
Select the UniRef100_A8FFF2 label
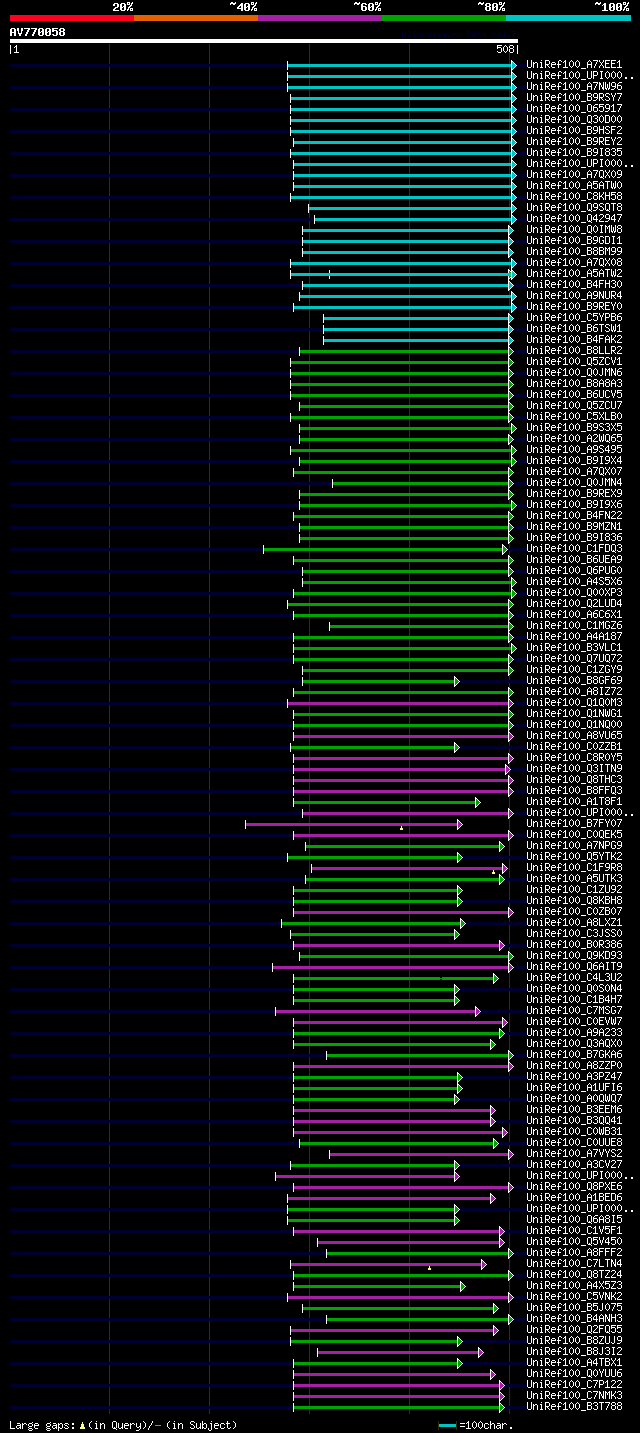point(575,1252)
